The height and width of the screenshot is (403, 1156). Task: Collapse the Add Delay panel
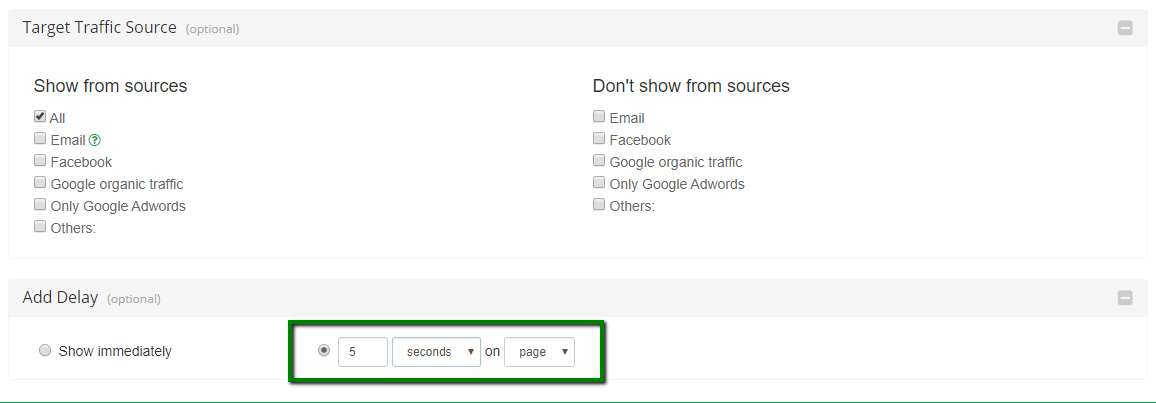click(1125, 297)
